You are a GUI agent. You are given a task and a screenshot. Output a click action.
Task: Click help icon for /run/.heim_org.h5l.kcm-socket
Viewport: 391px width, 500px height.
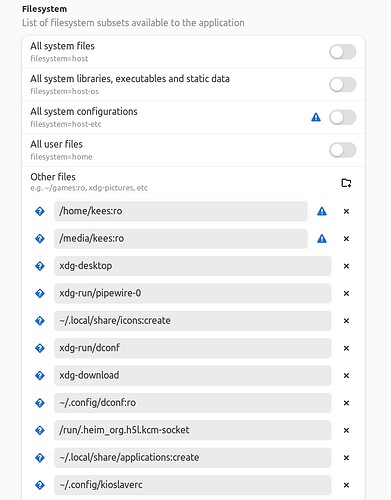[x=40, y=430]
